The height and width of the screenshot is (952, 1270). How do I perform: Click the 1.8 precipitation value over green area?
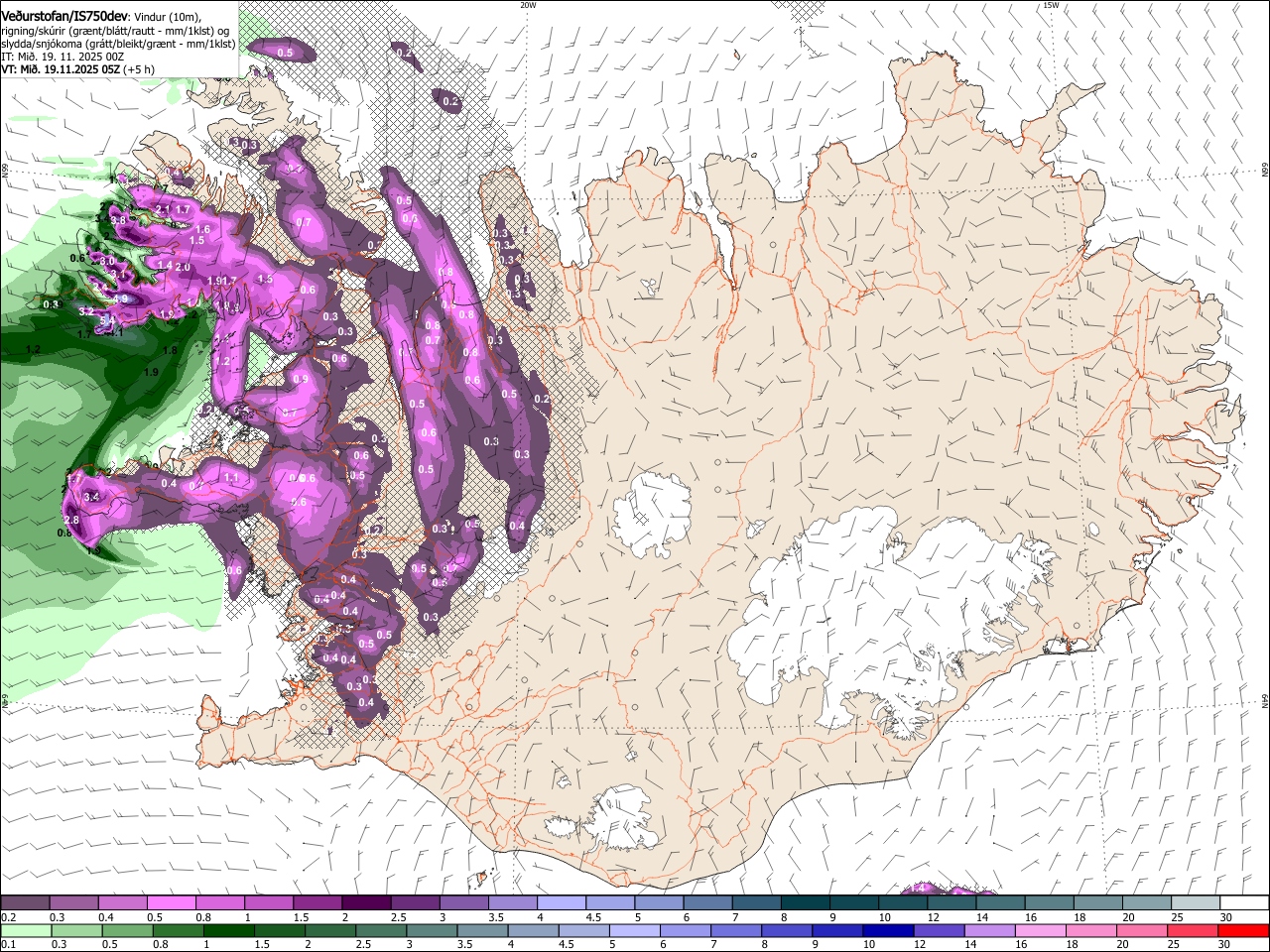pyautogui.click(x=171, y=350)
